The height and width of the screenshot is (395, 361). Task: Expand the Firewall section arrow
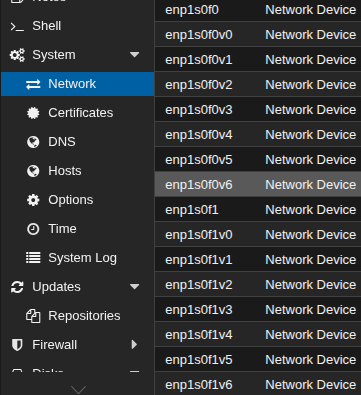pyautogui.click(x=134, y=345)
